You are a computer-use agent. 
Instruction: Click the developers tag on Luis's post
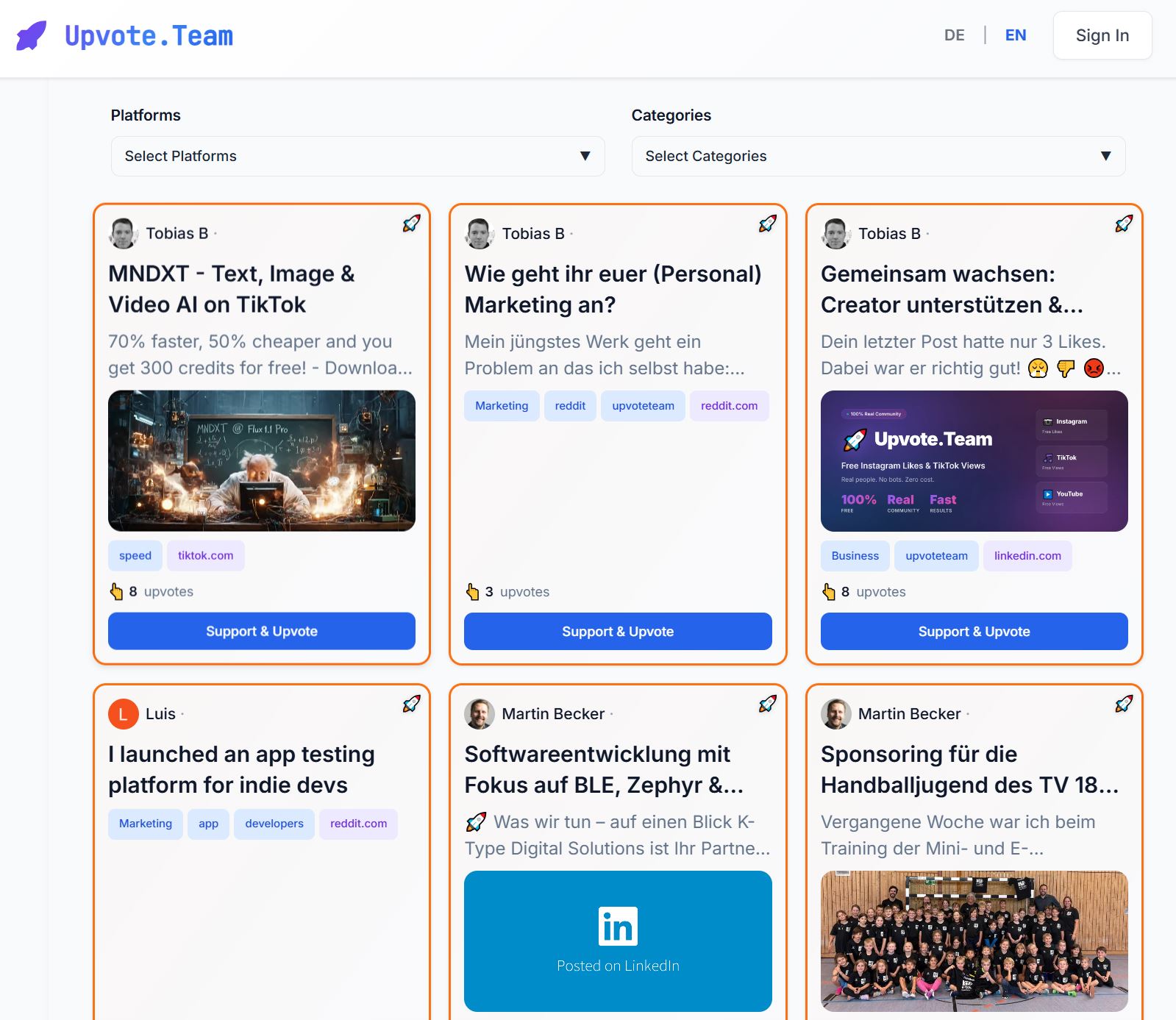[x=274, y=824]
